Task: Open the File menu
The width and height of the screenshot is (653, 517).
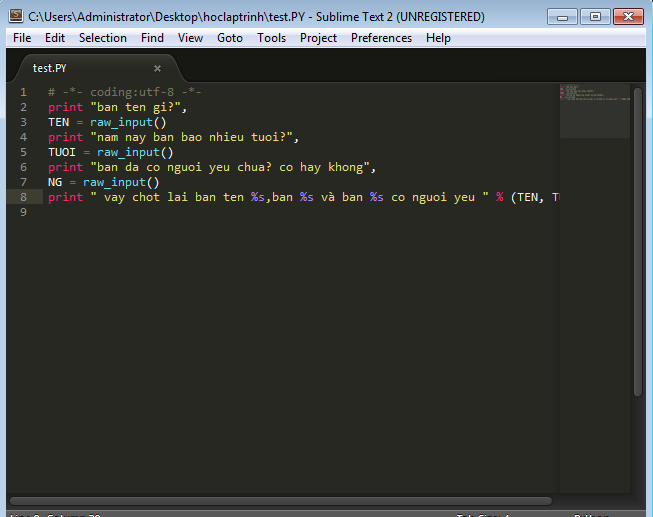Action: [x=22, y=38]
